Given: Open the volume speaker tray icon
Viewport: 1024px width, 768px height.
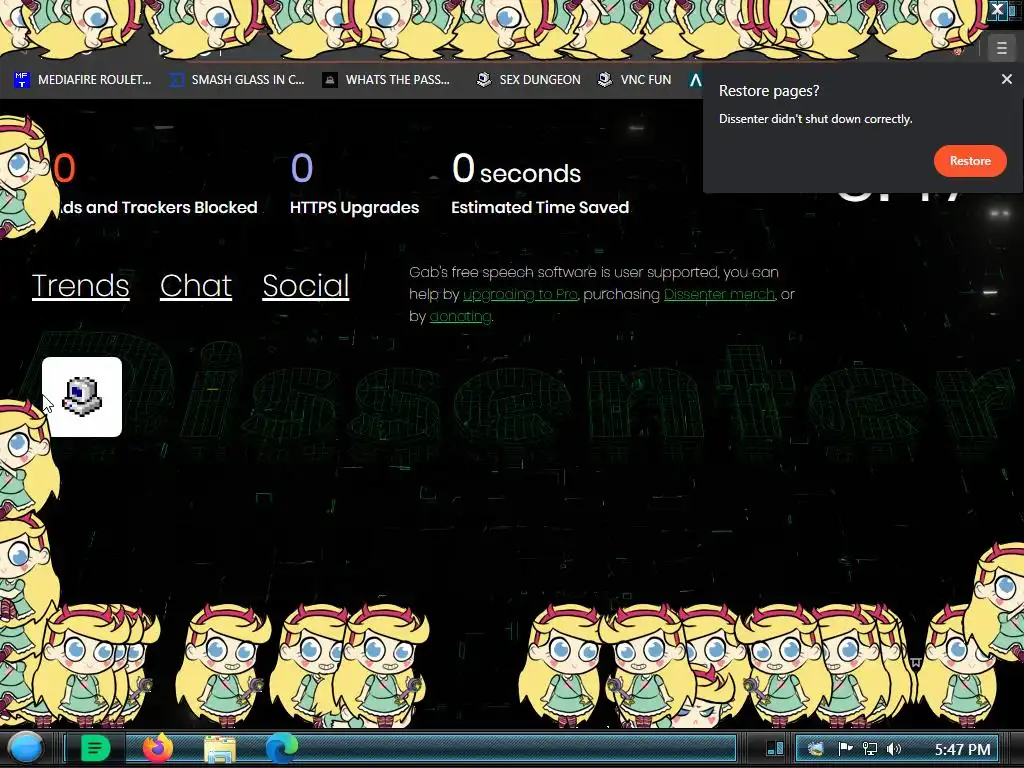Looking at the screenshot, I should 893,749.
